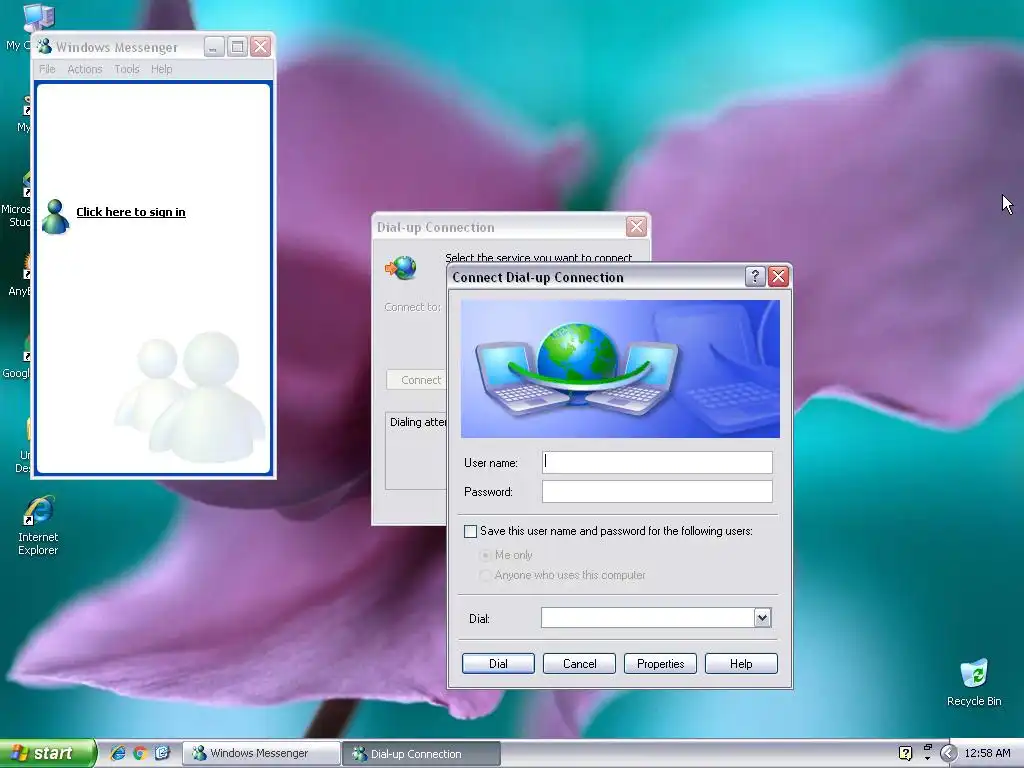Close the background Dial-up Connection window
This screenshot has height=768, width=1024.
[636, 227]
